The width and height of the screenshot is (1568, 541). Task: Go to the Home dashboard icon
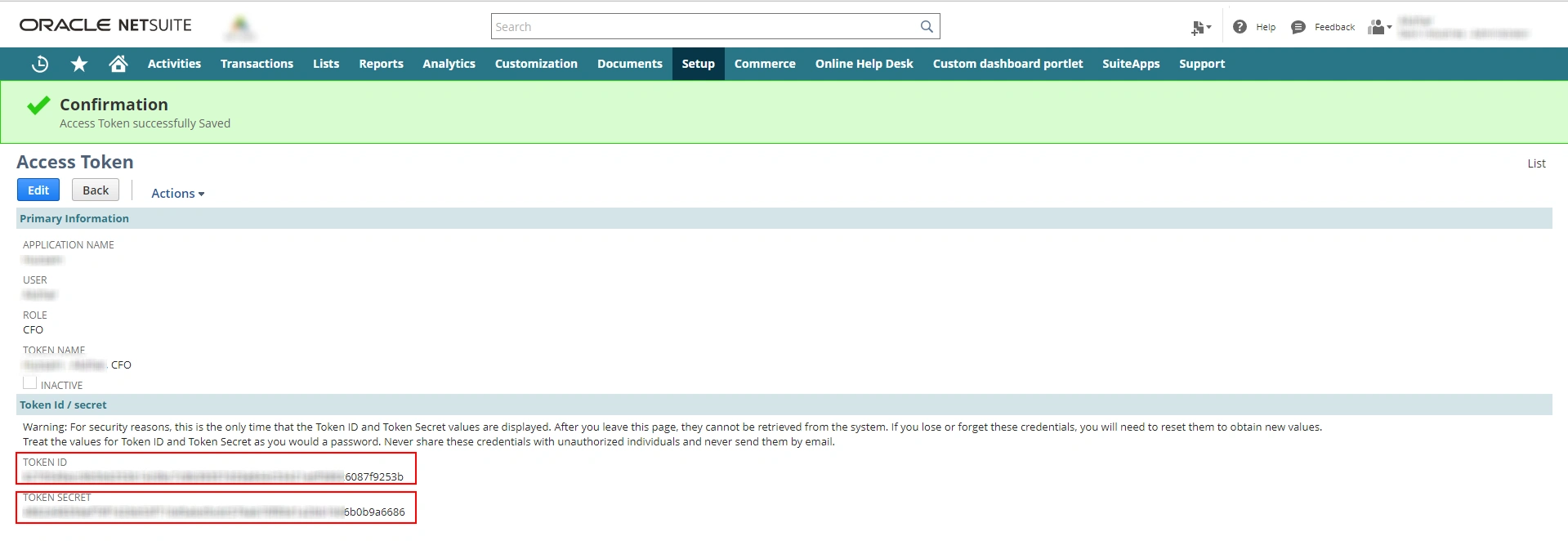[118, 64]
